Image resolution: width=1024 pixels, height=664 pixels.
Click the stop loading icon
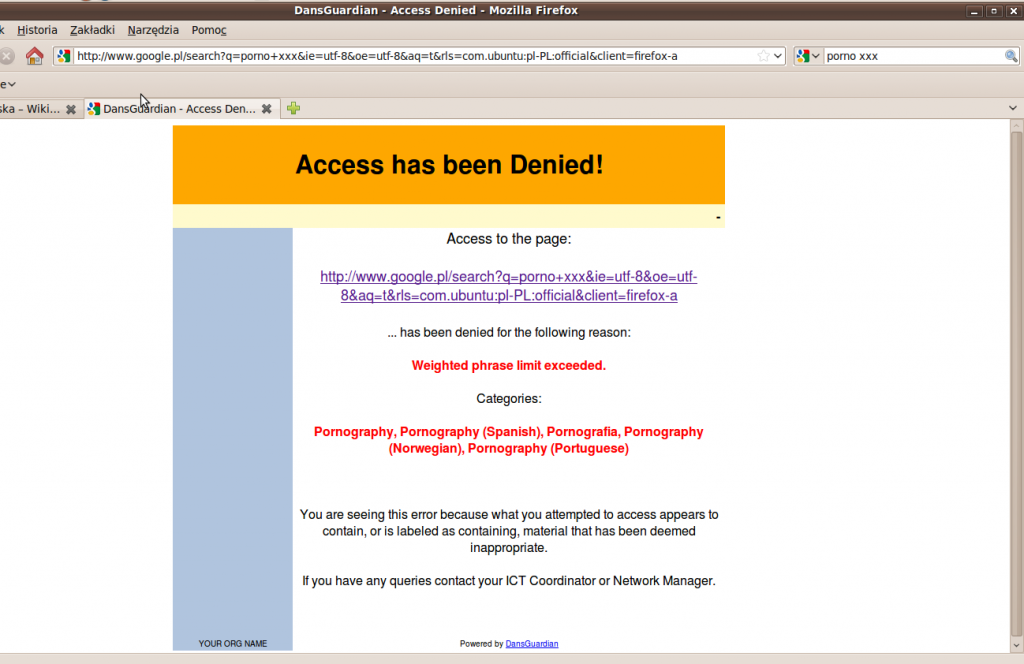coord(6,56)
